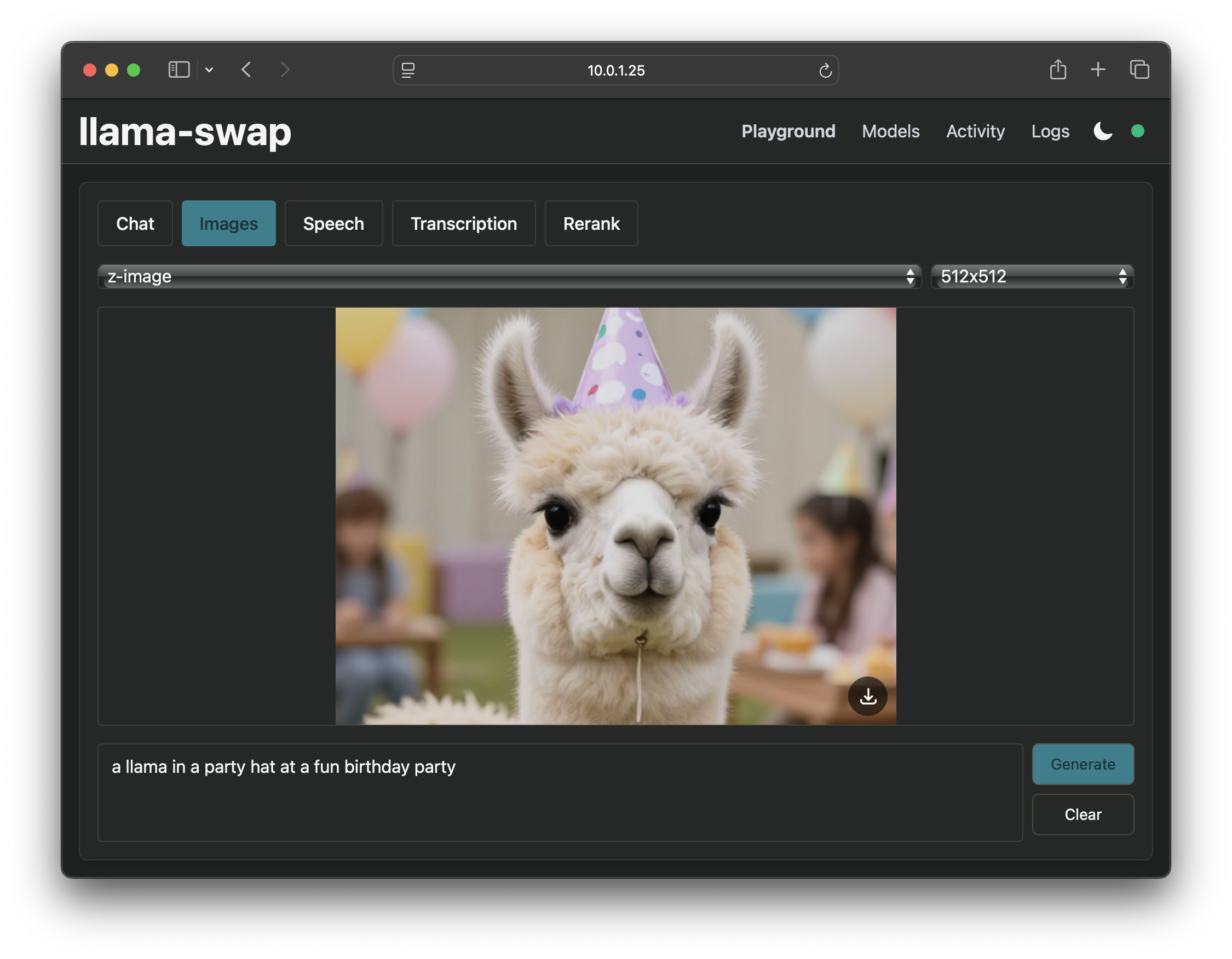Open the Safari share menu

(1058, 70)
